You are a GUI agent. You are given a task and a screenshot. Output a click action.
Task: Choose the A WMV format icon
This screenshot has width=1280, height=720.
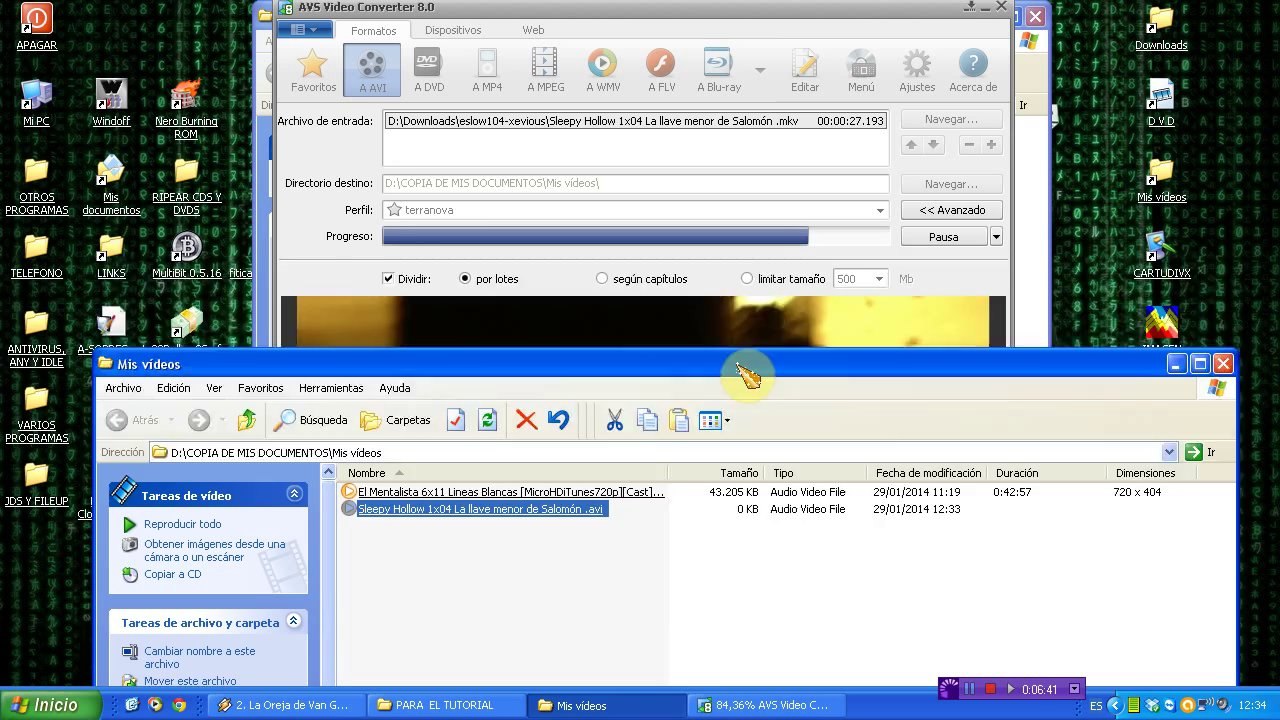(x=603, y=70)
